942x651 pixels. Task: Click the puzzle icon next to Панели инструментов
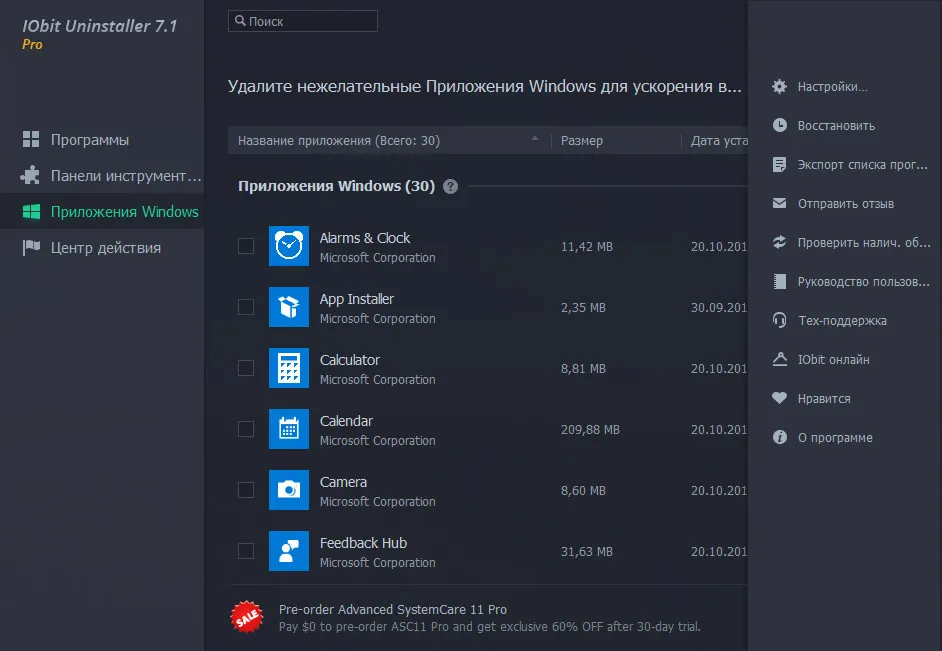coord(30,175)
